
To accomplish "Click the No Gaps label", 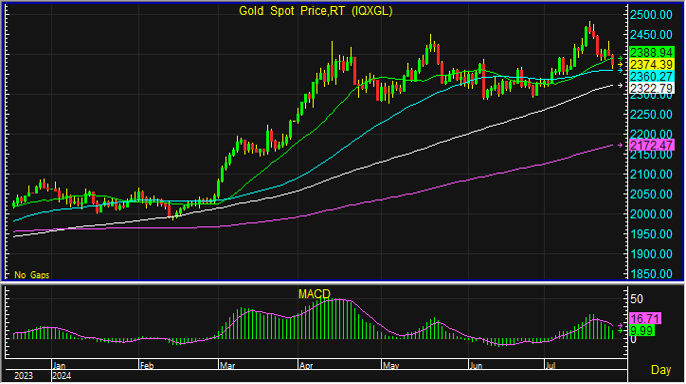I will click(x=32, y=275).
